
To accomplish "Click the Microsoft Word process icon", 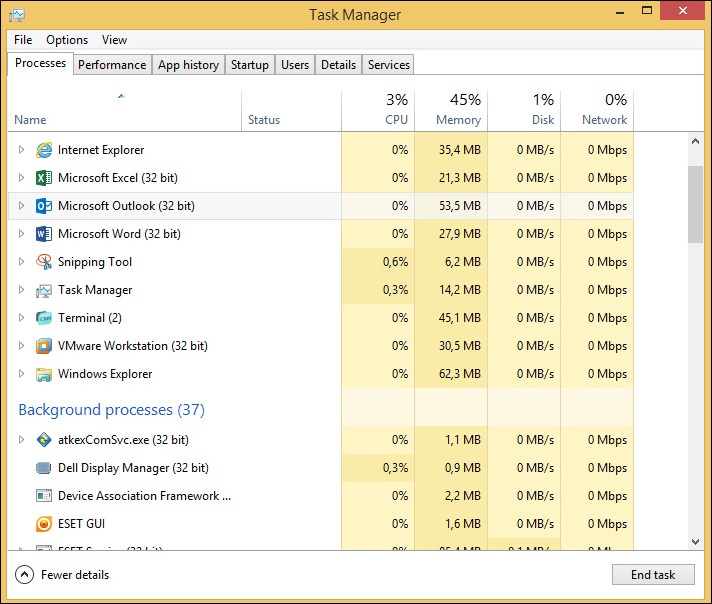I will pyautogui.click(x=44, y=234).
